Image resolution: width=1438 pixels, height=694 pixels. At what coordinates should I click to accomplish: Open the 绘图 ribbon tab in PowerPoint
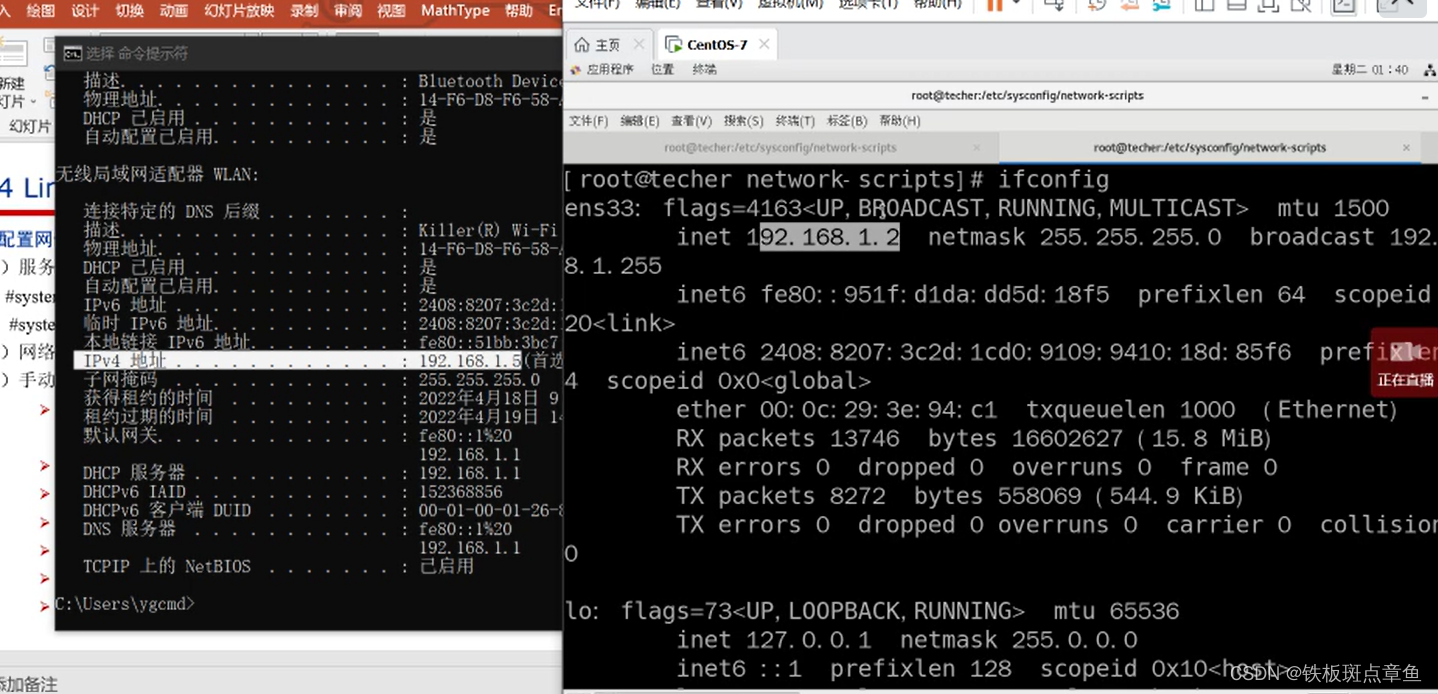point(41,11)
